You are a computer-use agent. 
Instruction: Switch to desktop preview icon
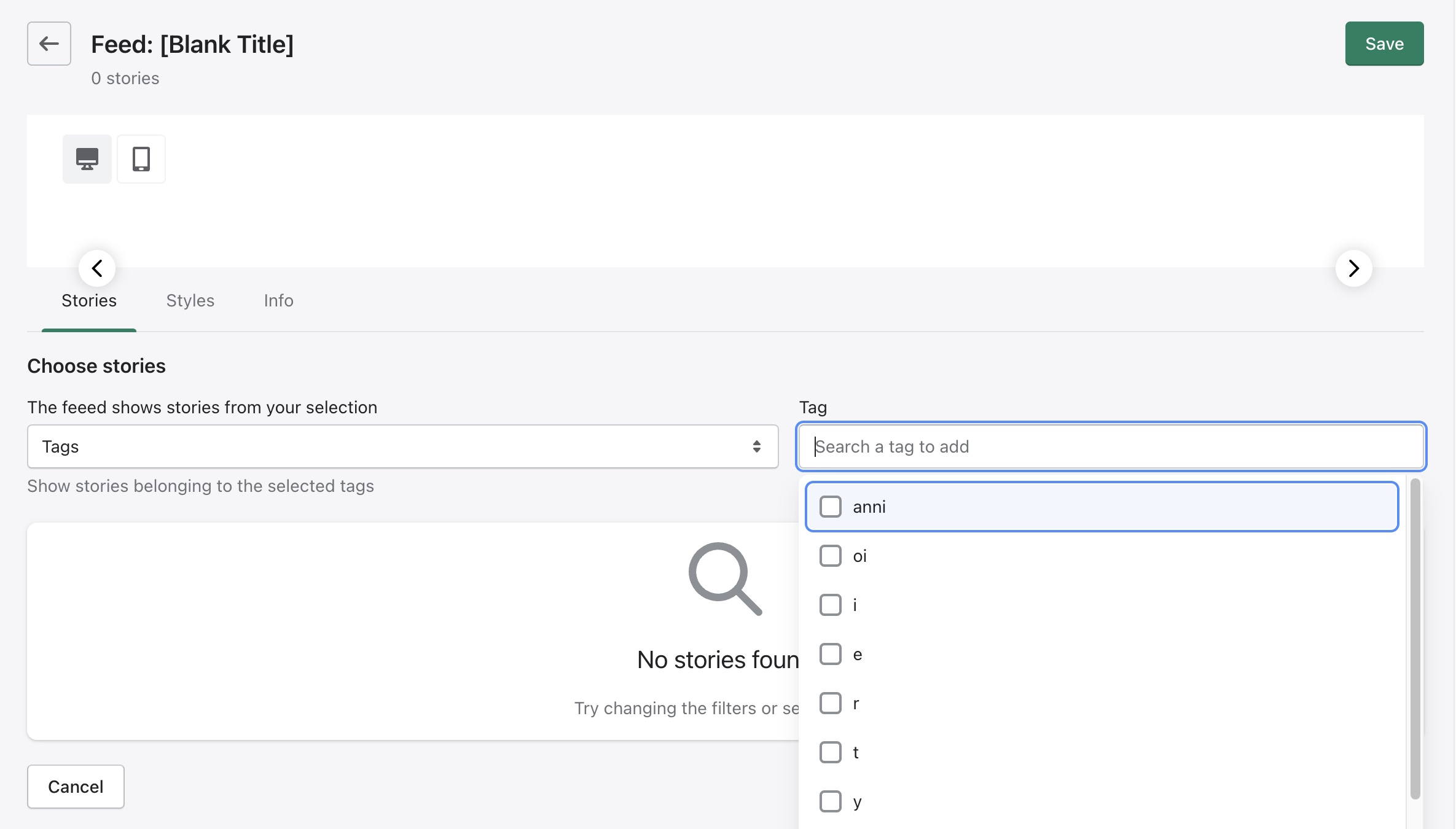click(87, 159)
